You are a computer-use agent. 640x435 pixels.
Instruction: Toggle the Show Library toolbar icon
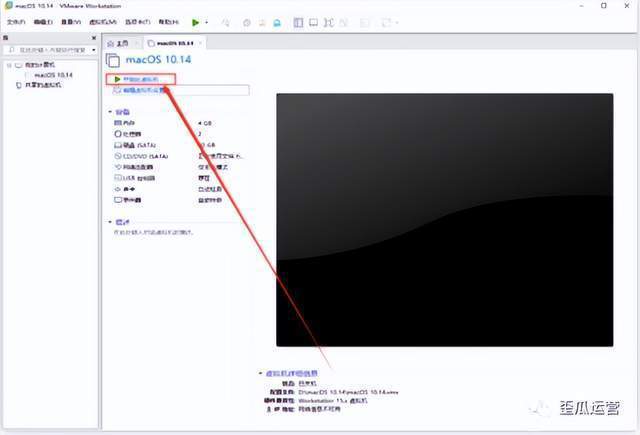tap(298, 22)
